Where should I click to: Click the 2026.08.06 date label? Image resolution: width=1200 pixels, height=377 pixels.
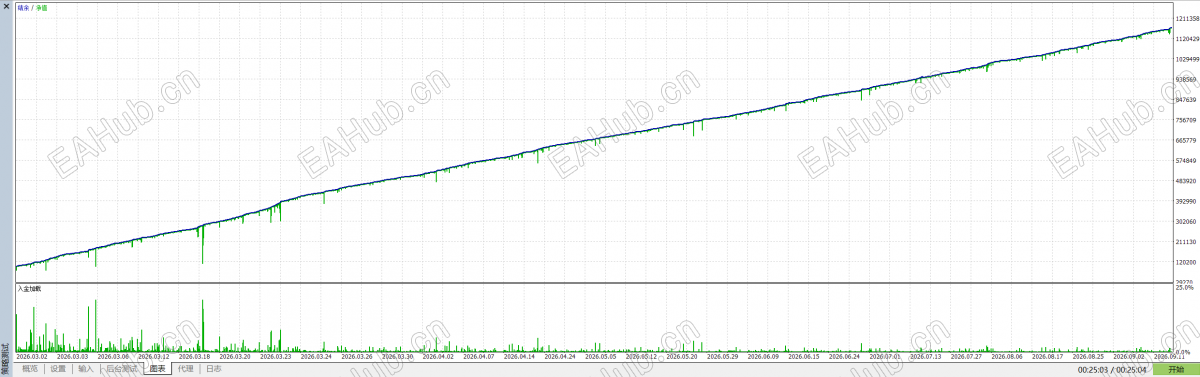point(1007,356)
